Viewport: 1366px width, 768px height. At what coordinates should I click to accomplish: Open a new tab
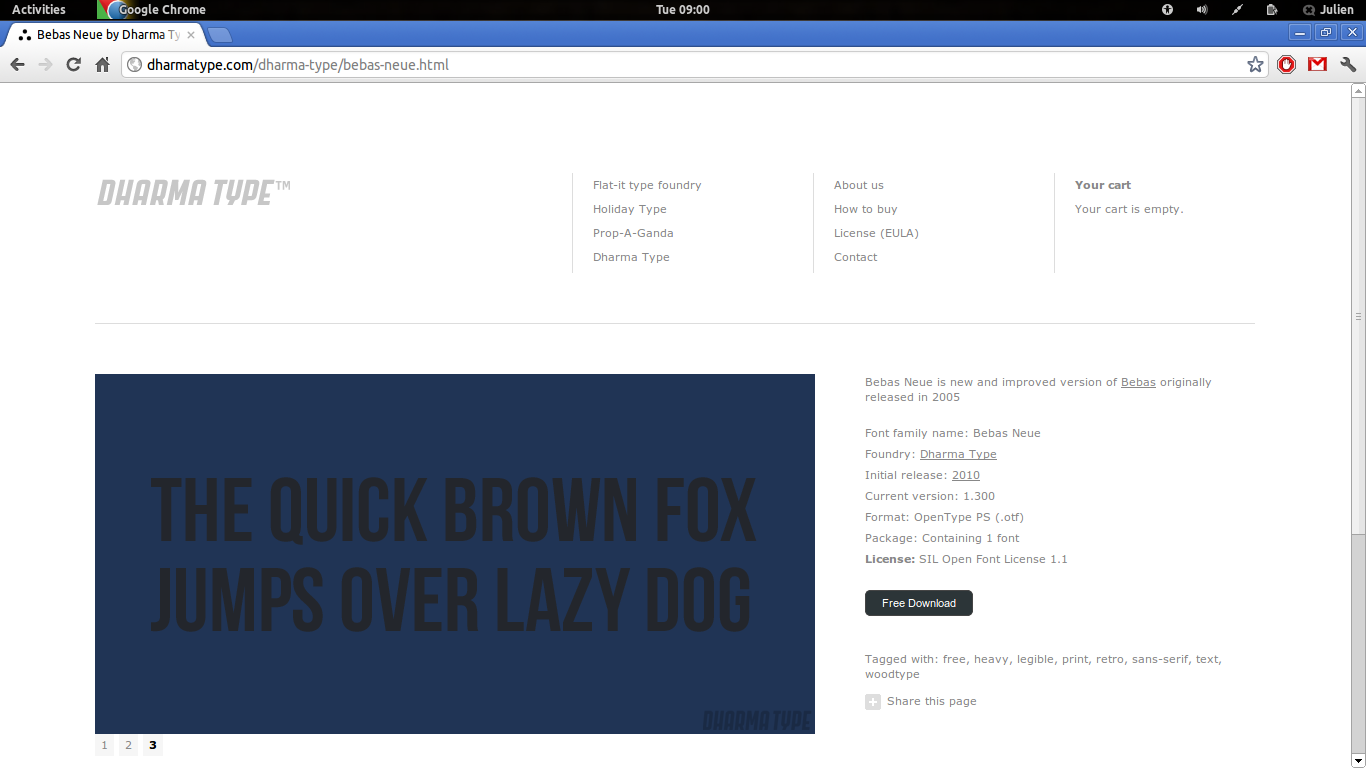(220, 35)
